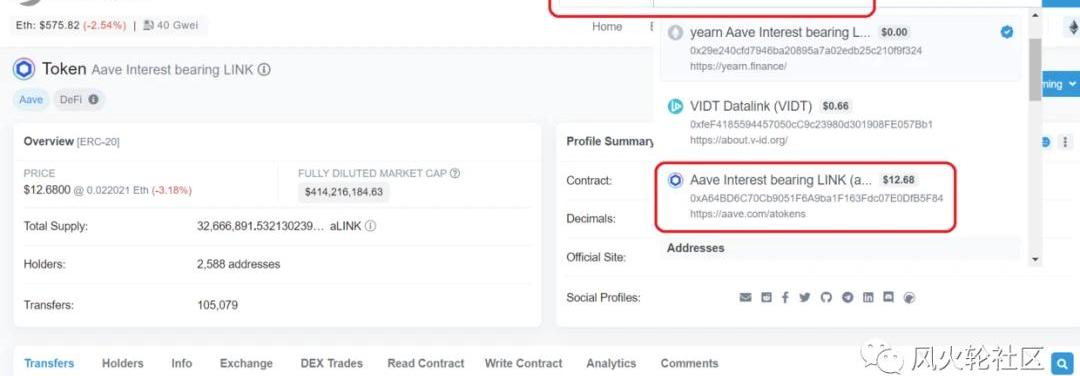The width and height of the screenshot is (1080, 376).
Task: Click the info icon beside the DeFi tag
Action: coord(93,99)
